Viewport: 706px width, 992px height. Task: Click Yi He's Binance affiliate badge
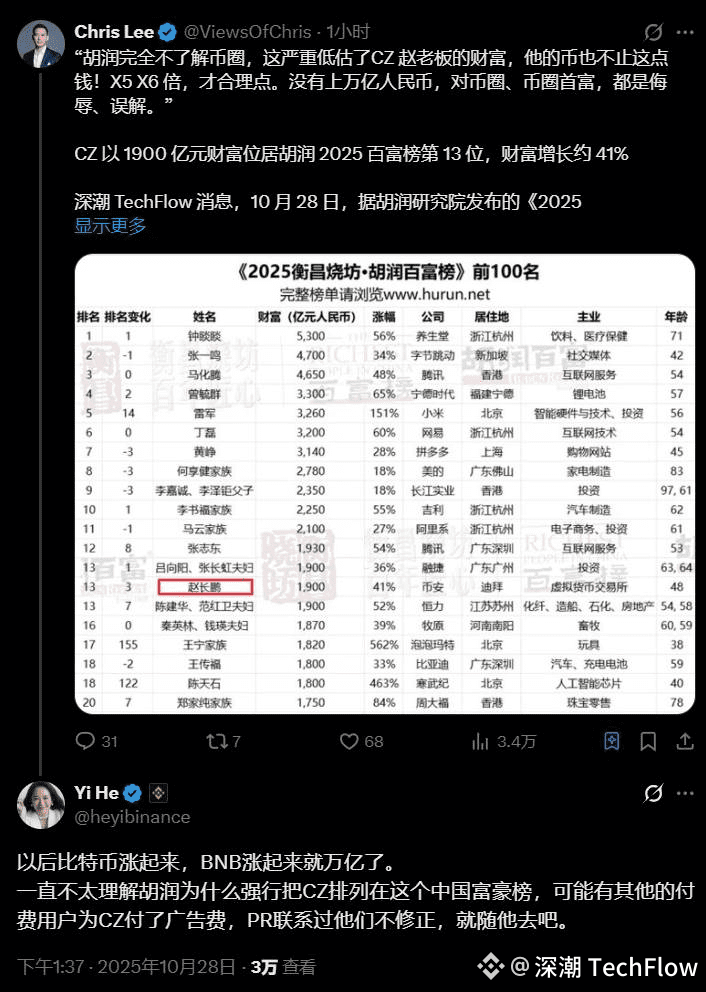pos(158,793)
